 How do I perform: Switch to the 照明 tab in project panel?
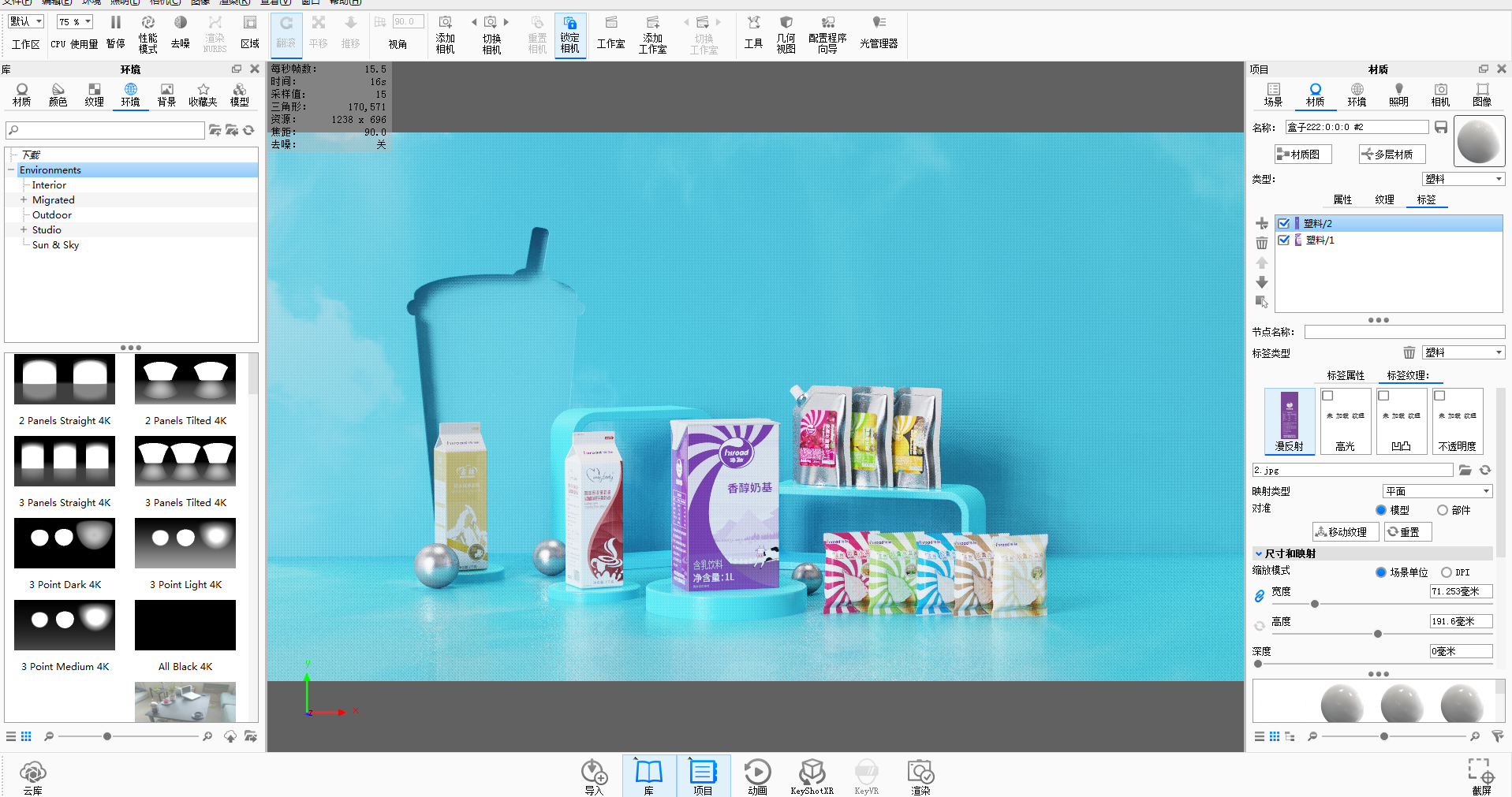tap(1398, 95)
